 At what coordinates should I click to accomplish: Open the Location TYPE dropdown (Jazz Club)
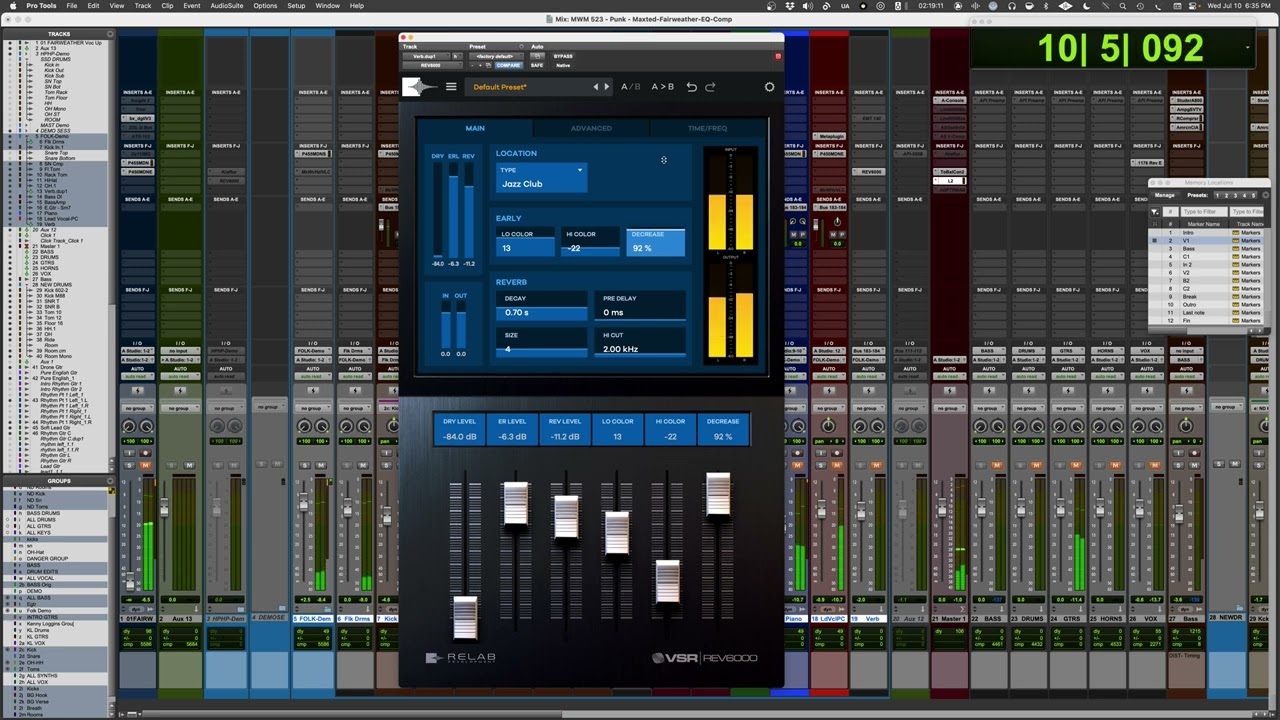pyautogui.click(x=541, y=178)
